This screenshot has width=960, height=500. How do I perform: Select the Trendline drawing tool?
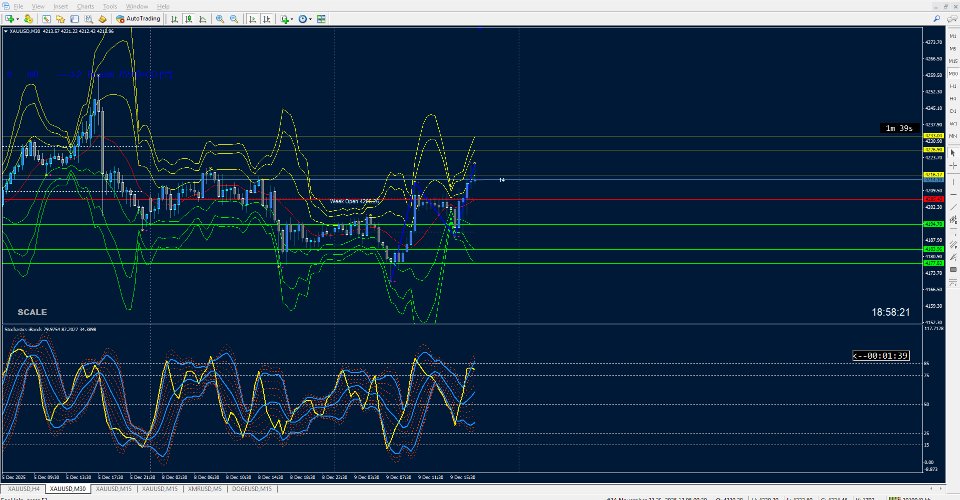point(953,207)
